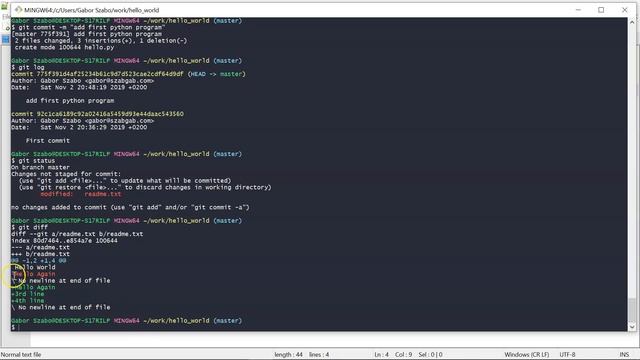This screenshot has height=360, width=640.
Task: Click 'Sel : 0 | 0' in status bar
Action: click(430, 355)
